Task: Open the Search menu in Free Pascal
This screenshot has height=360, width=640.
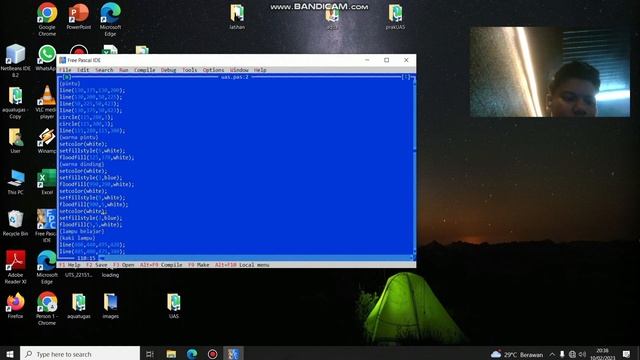Action: coord(104,70)
